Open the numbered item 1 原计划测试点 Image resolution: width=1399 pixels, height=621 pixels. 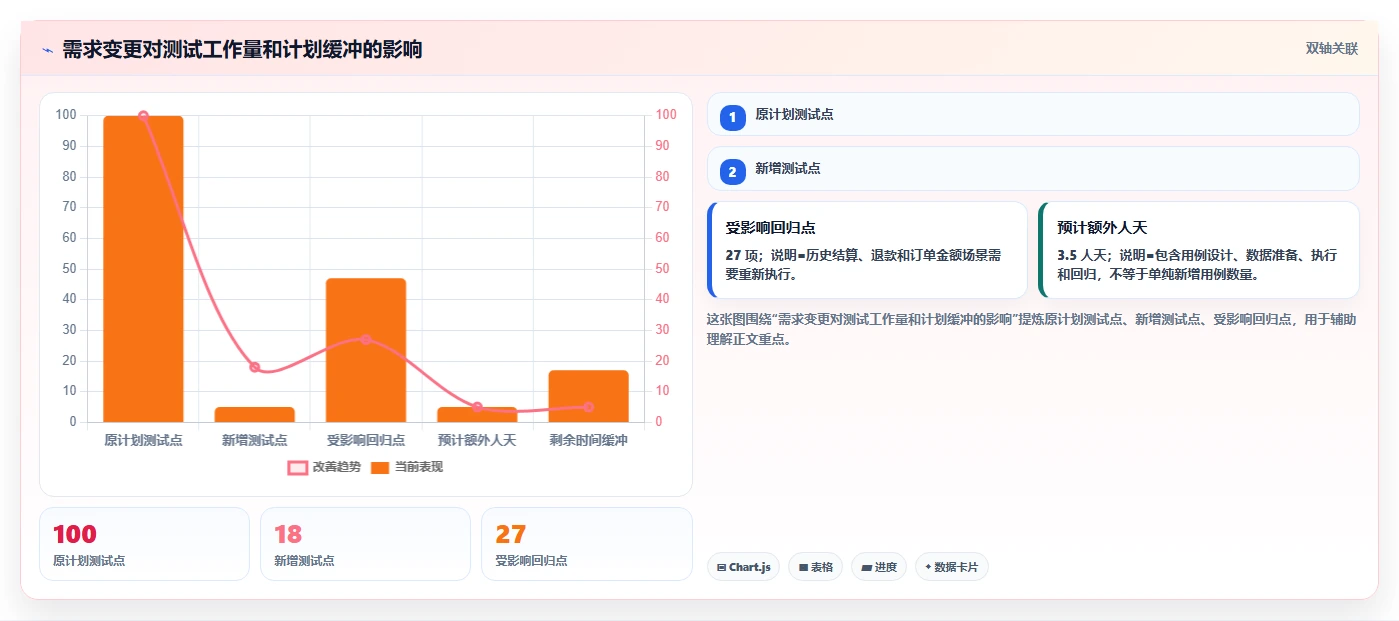pos(1033,114)
